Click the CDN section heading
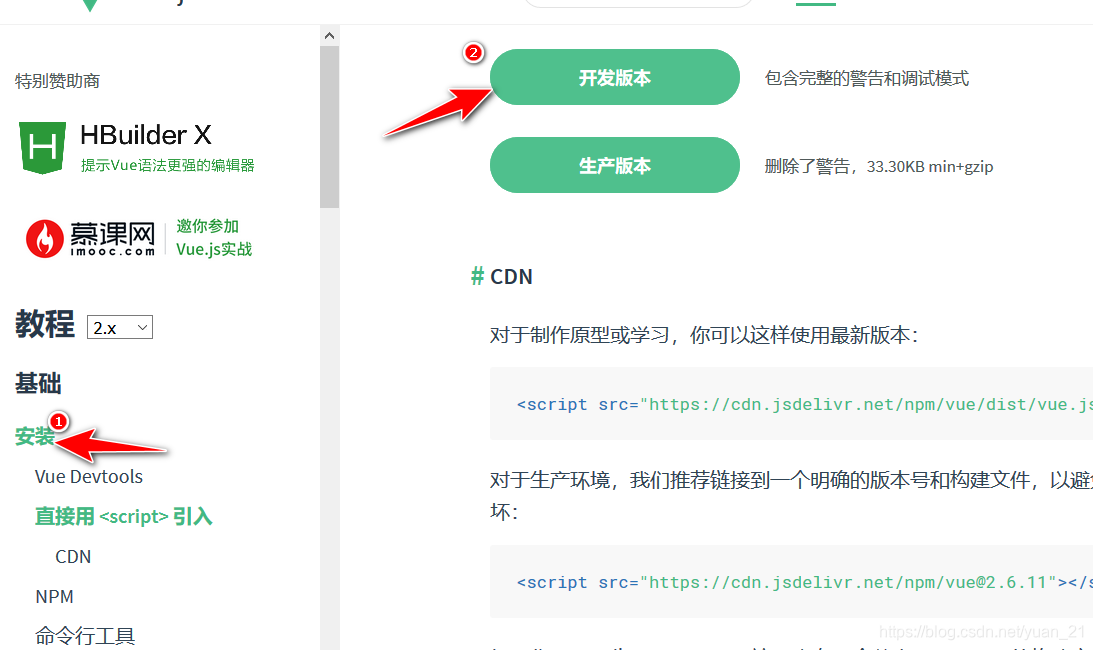Image resolution: width=1093 pixels, height=650 pixels. click(512, 277)
